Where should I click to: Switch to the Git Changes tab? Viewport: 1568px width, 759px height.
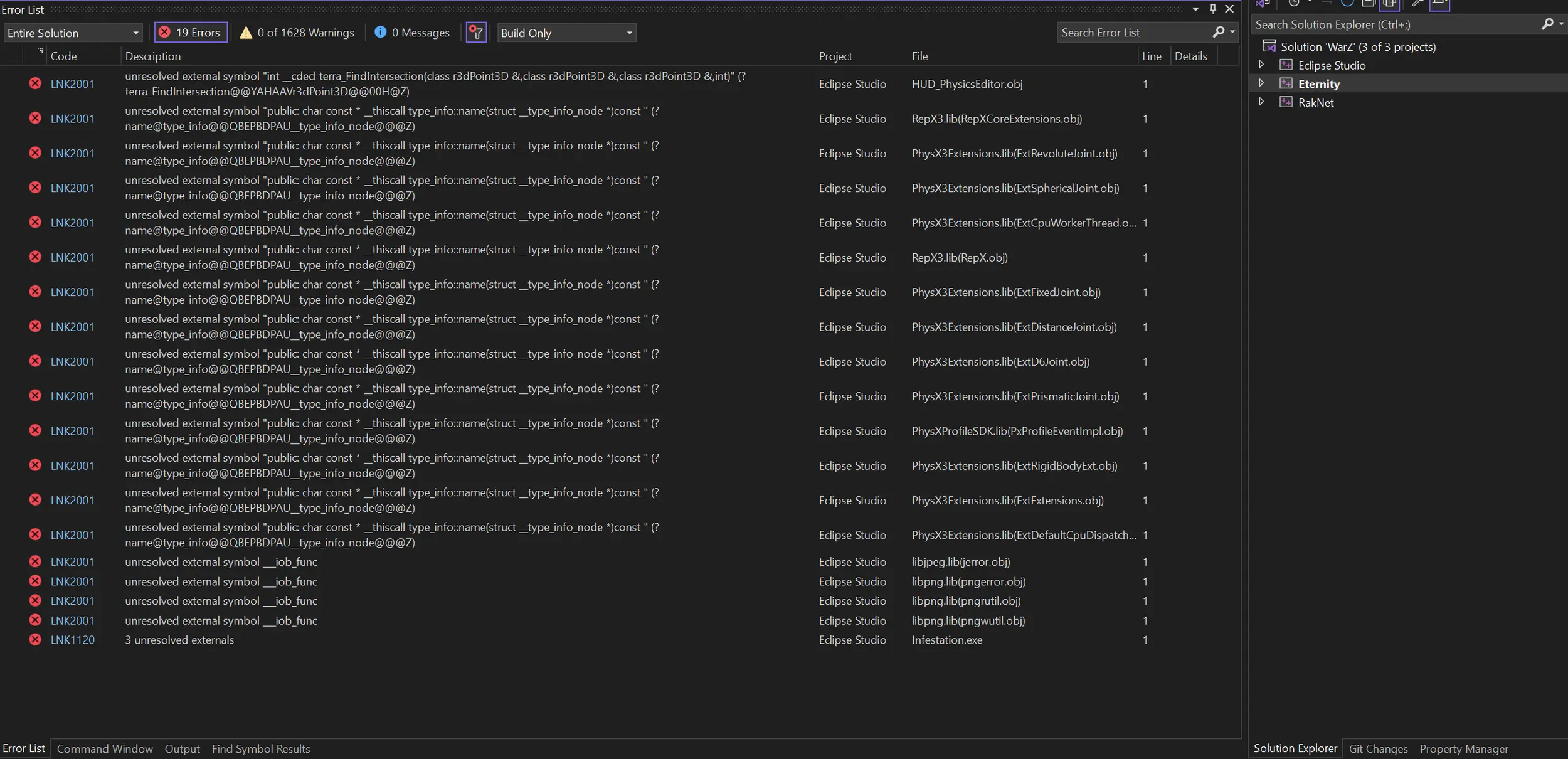point(1378,748)
